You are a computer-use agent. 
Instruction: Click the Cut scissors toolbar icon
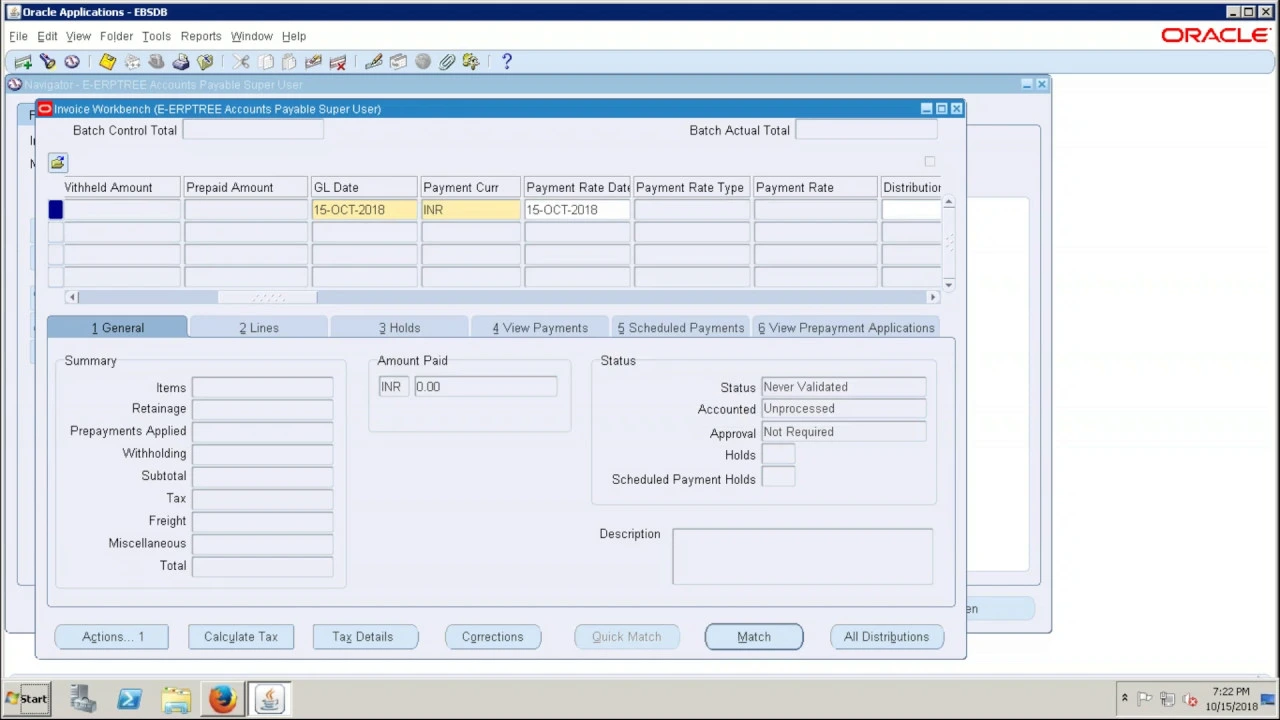[241, 62]
